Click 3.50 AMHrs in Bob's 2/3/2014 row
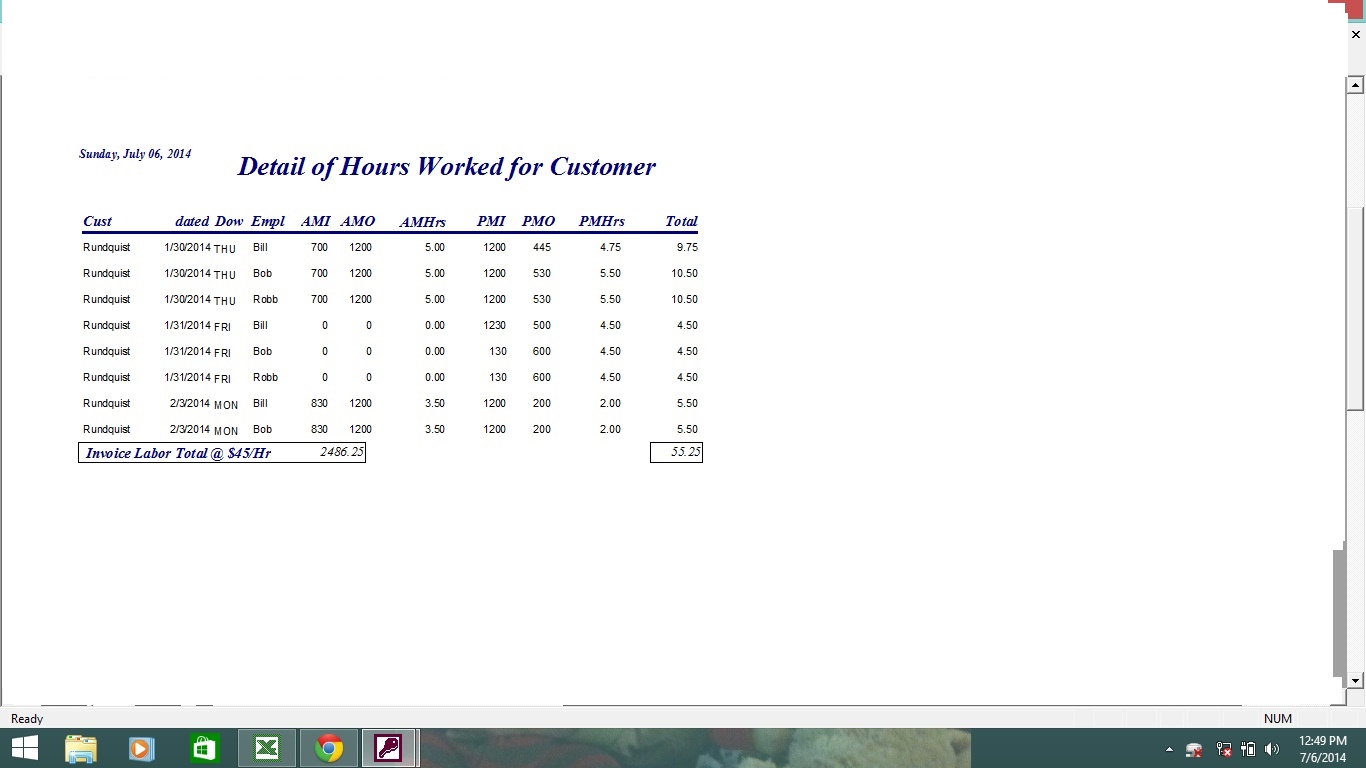Image resolution: width=1366 pixels, height=768 pixels. [435, 429]
